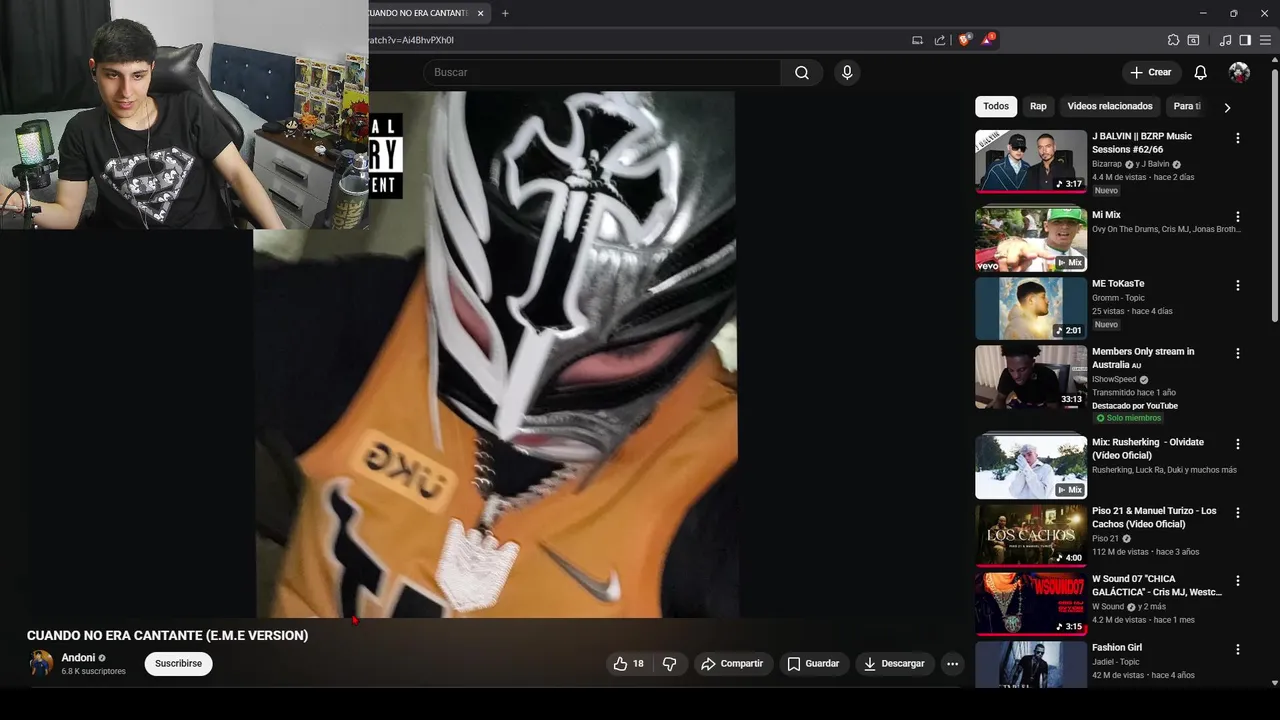The height and width of the screenshot is (720, 1280).
Task: Open options menu for Los Cachos video
Action: point(1238,512)
